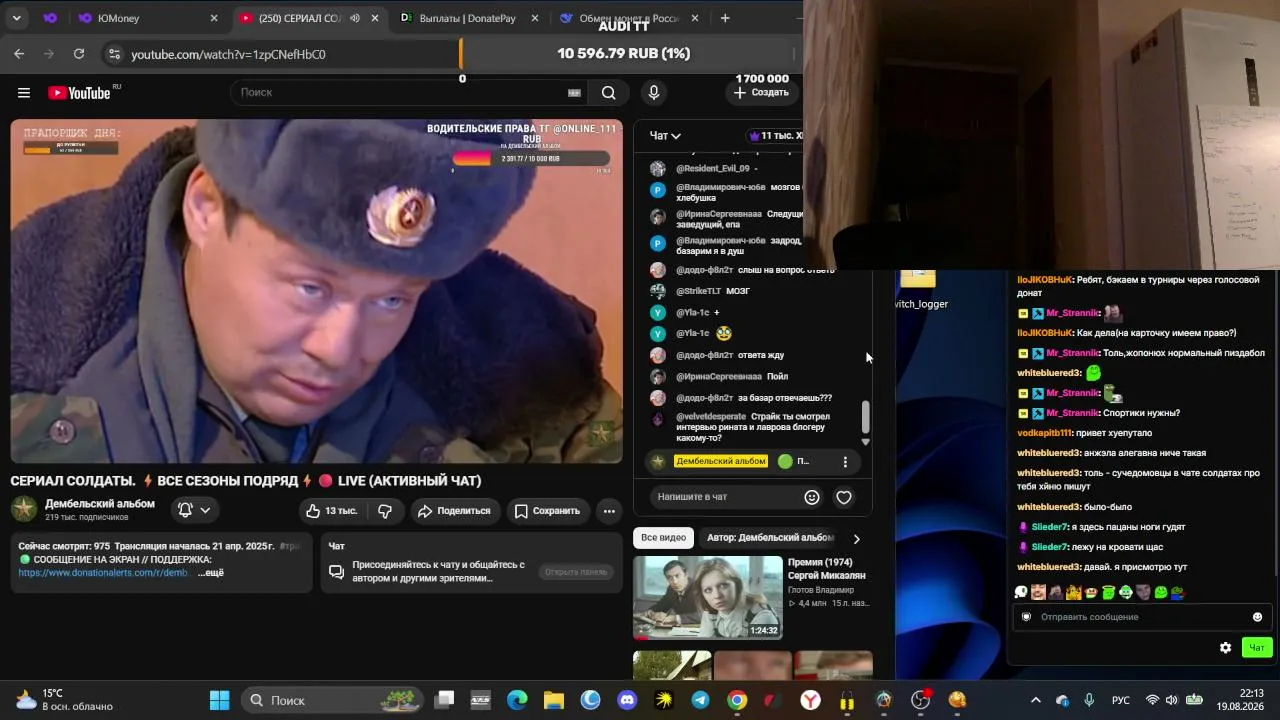1280x720 pixels.
Task: Open Microsoft Edge from the taskbar
Action: (x=517, y=700)
